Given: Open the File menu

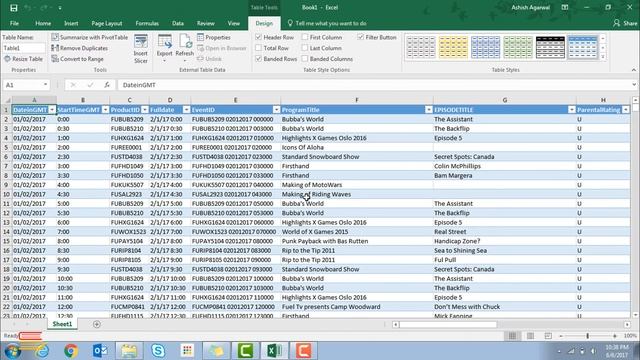Looking at the screenshot, I should [x=14, y=23].
